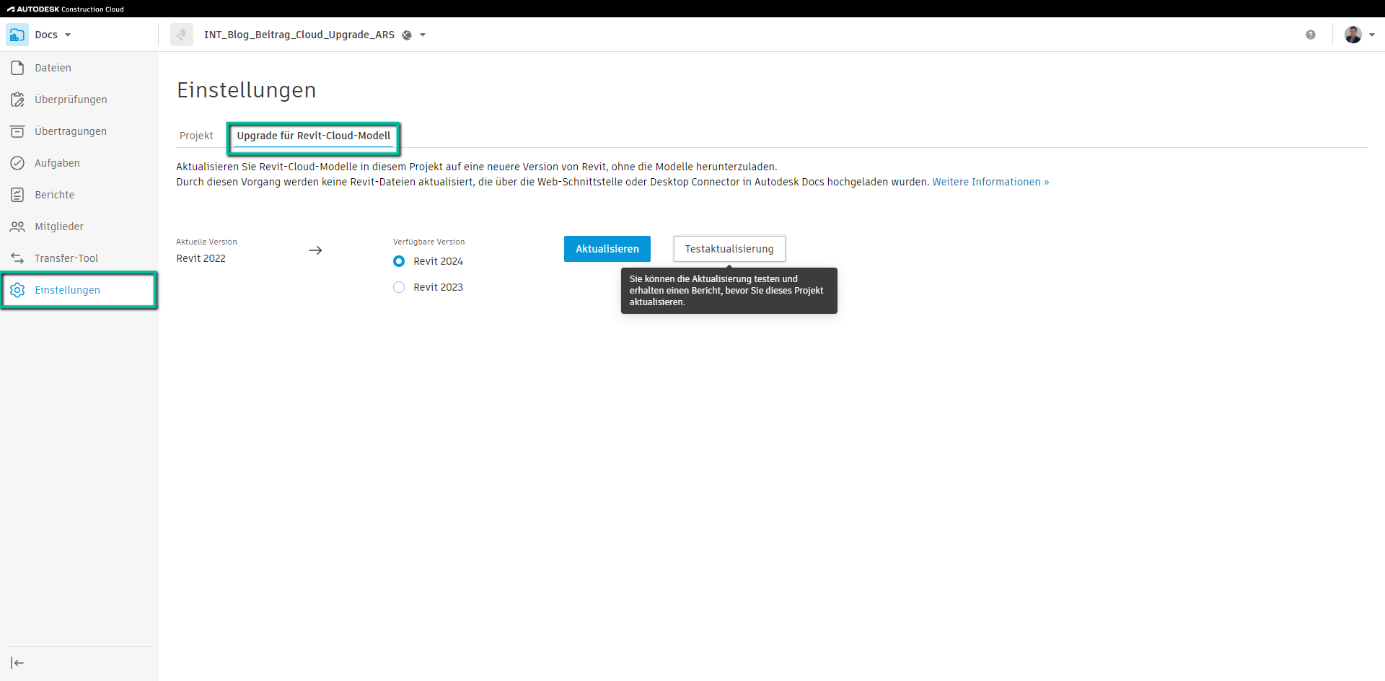Click the help question mark icon
The width and height of the screenshot is (1385, 681).
coord(1310,34)
